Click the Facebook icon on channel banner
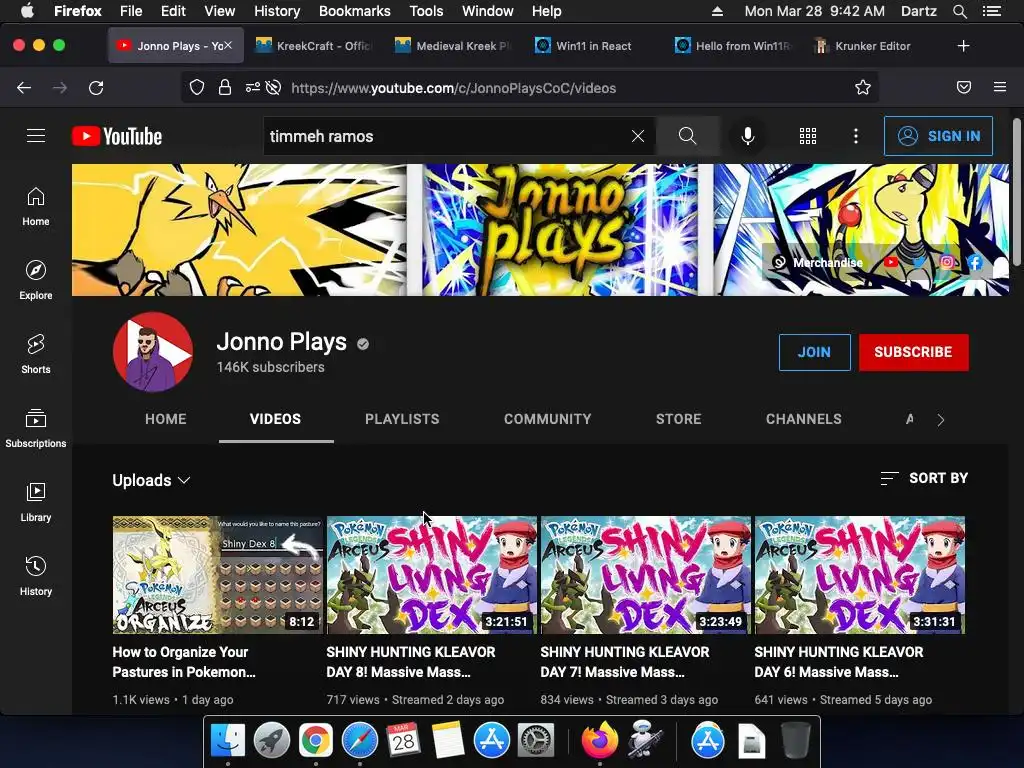Screen dimensions: 1024x768 tap(974, 262)
